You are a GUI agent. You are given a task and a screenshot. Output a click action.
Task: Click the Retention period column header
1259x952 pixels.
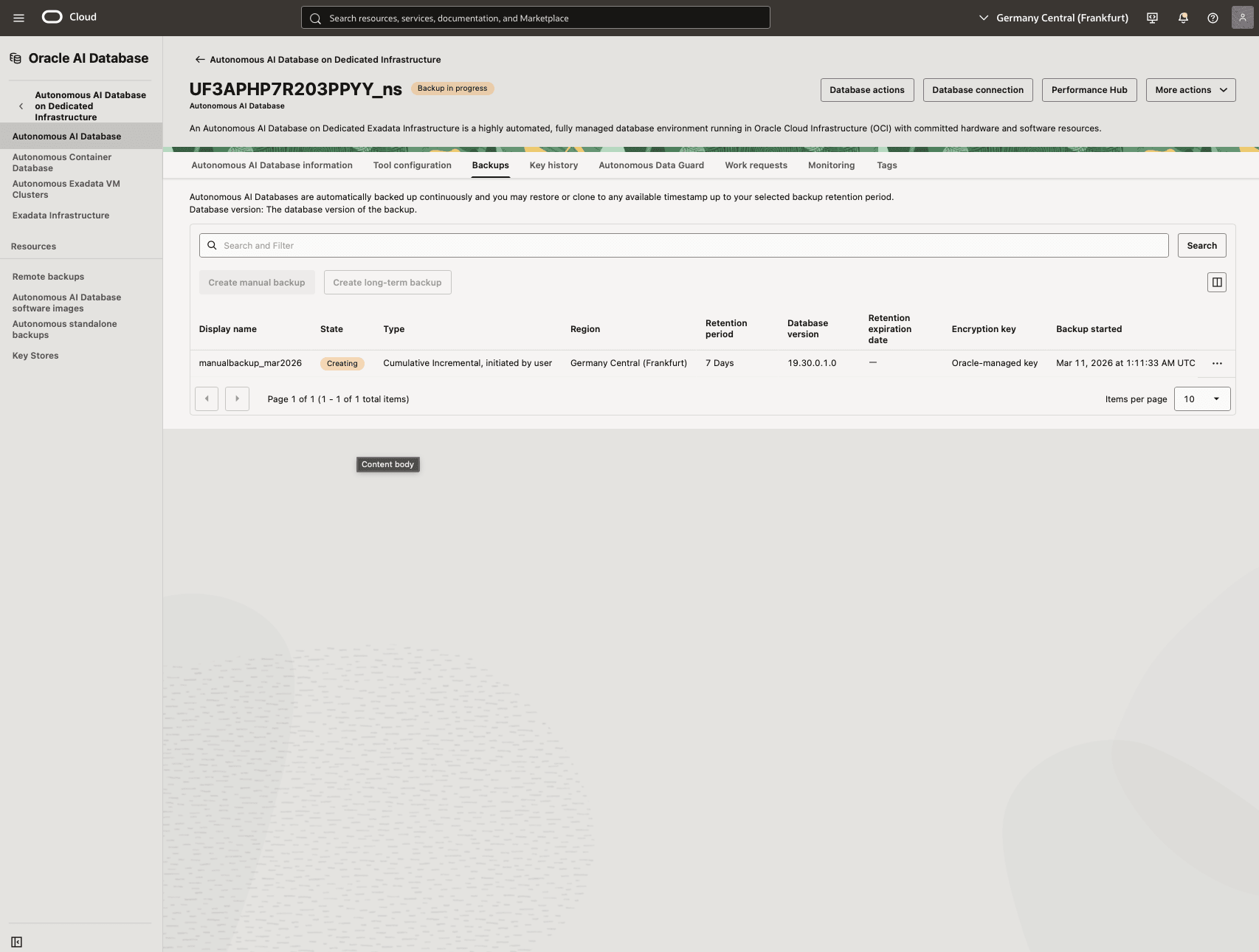(x=726, y=329)
